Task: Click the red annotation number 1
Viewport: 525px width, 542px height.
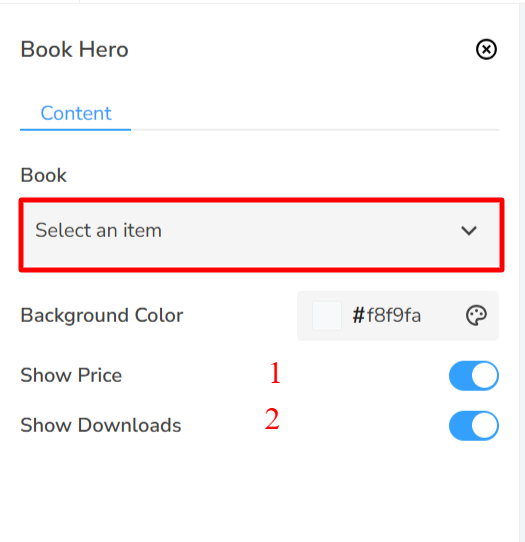Action: coord(275,373)
